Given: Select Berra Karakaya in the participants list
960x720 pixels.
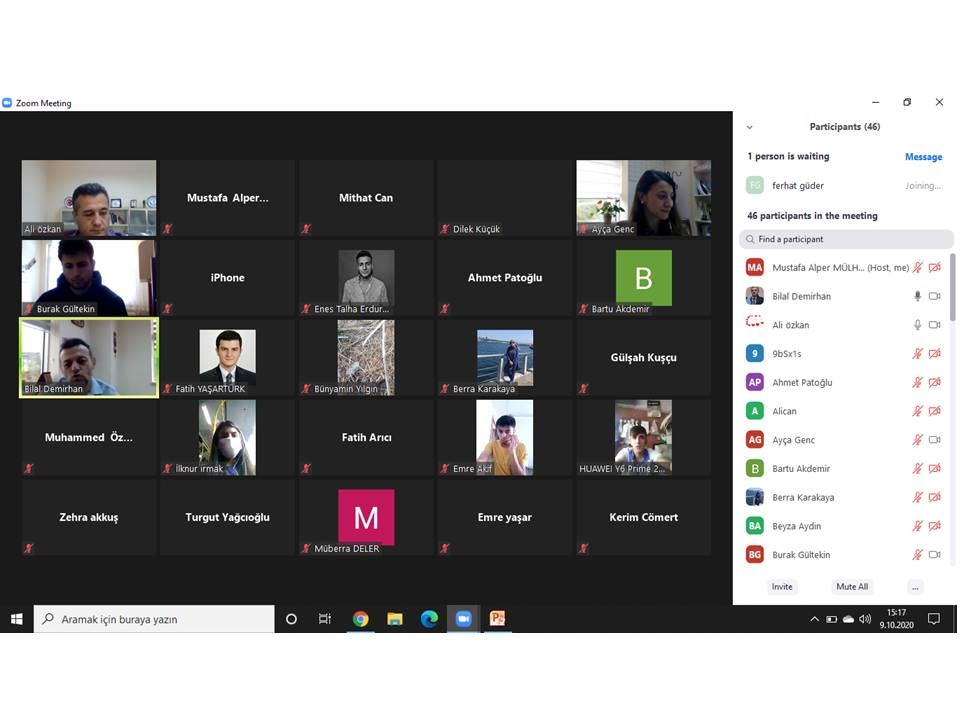Looking at the screenshot, I should coord(803,498).
